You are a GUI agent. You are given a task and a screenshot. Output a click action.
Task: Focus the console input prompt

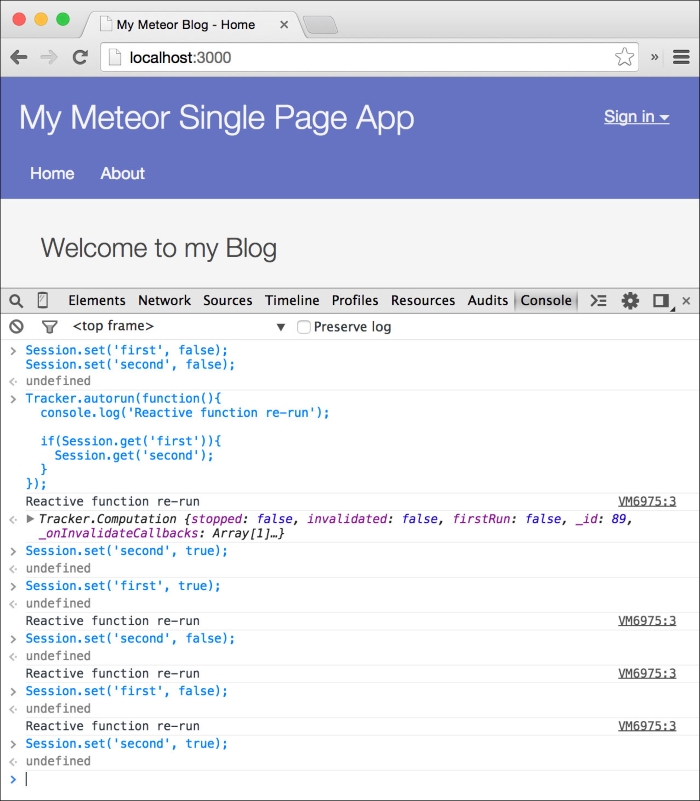[x=358, y=779]
